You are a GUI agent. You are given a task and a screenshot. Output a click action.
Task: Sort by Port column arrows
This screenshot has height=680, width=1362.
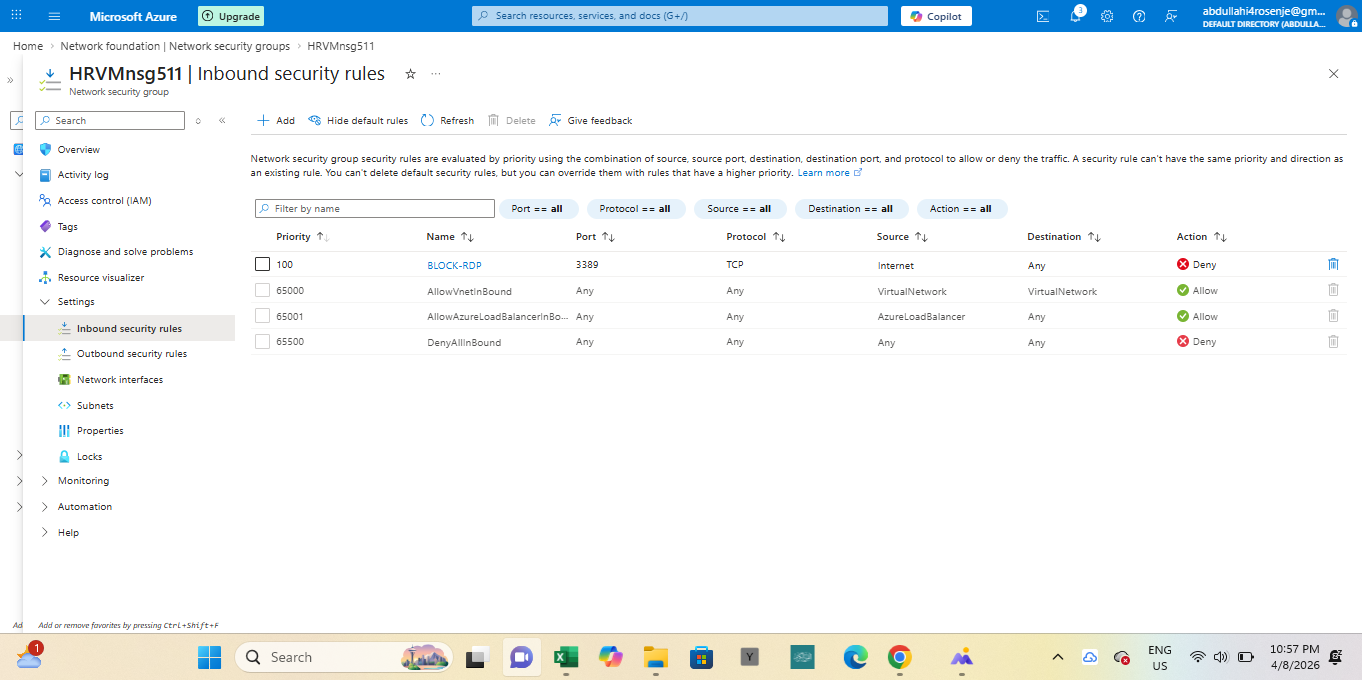click(608, 237)
